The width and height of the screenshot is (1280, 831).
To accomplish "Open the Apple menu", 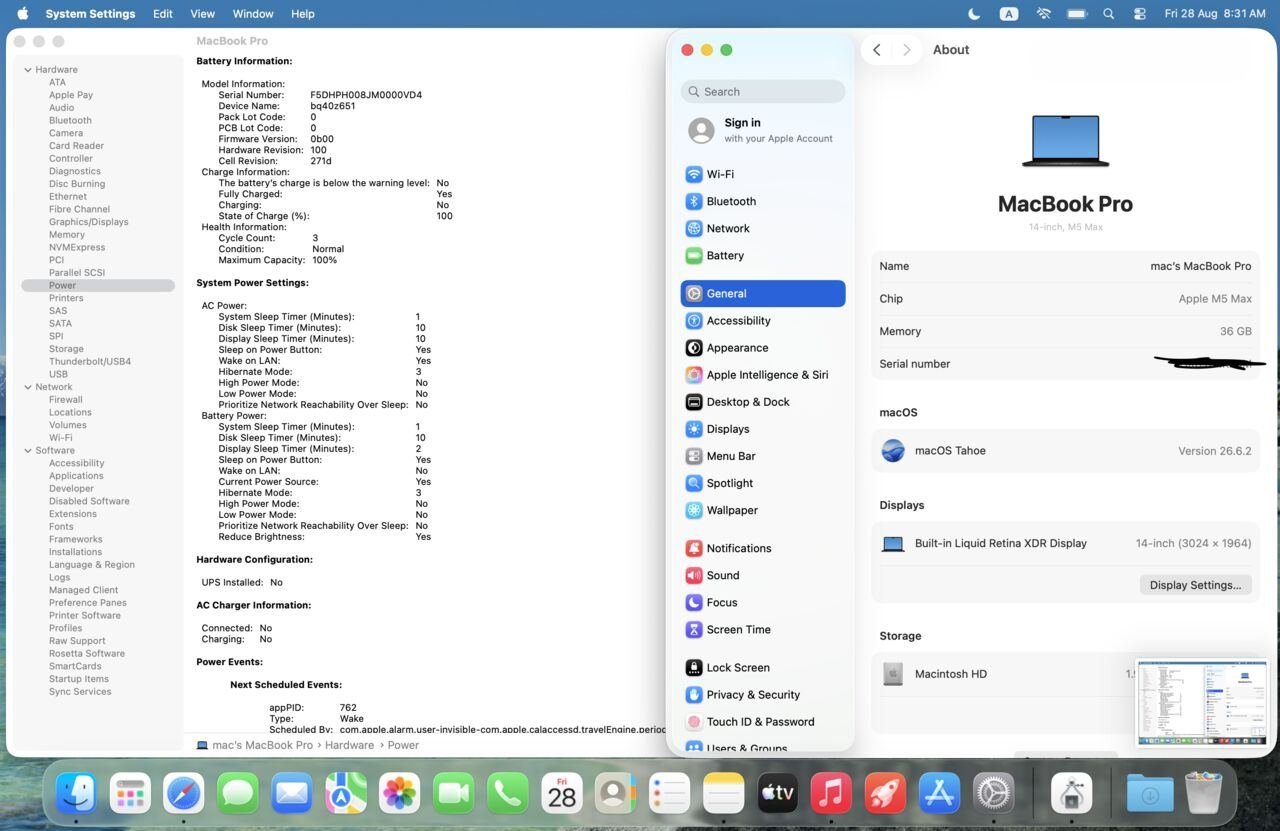I will 22,14.
